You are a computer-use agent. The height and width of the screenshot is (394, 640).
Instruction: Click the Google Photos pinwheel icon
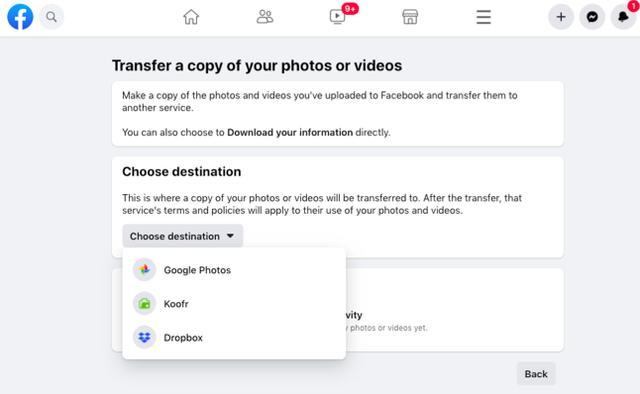(144, 270)
